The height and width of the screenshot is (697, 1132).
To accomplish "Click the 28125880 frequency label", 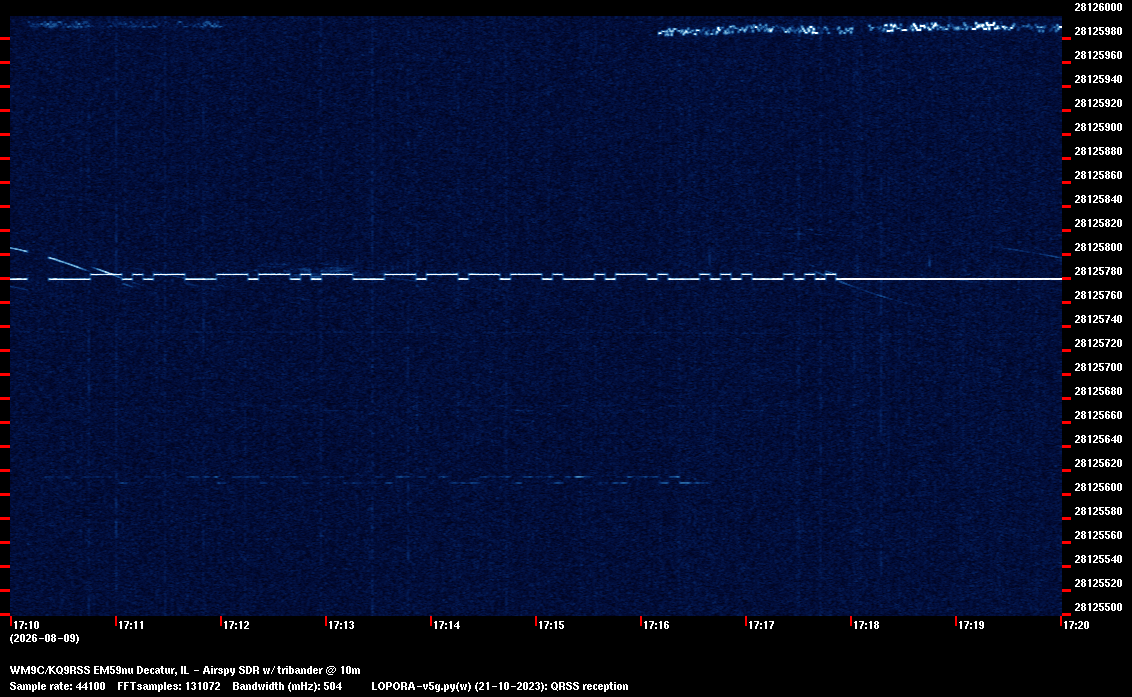I will [1098, 151].
